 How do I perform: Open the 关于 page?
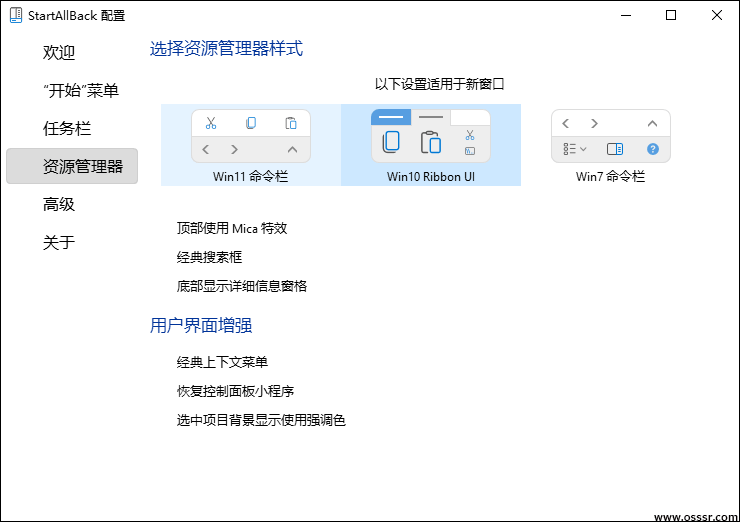59,243
